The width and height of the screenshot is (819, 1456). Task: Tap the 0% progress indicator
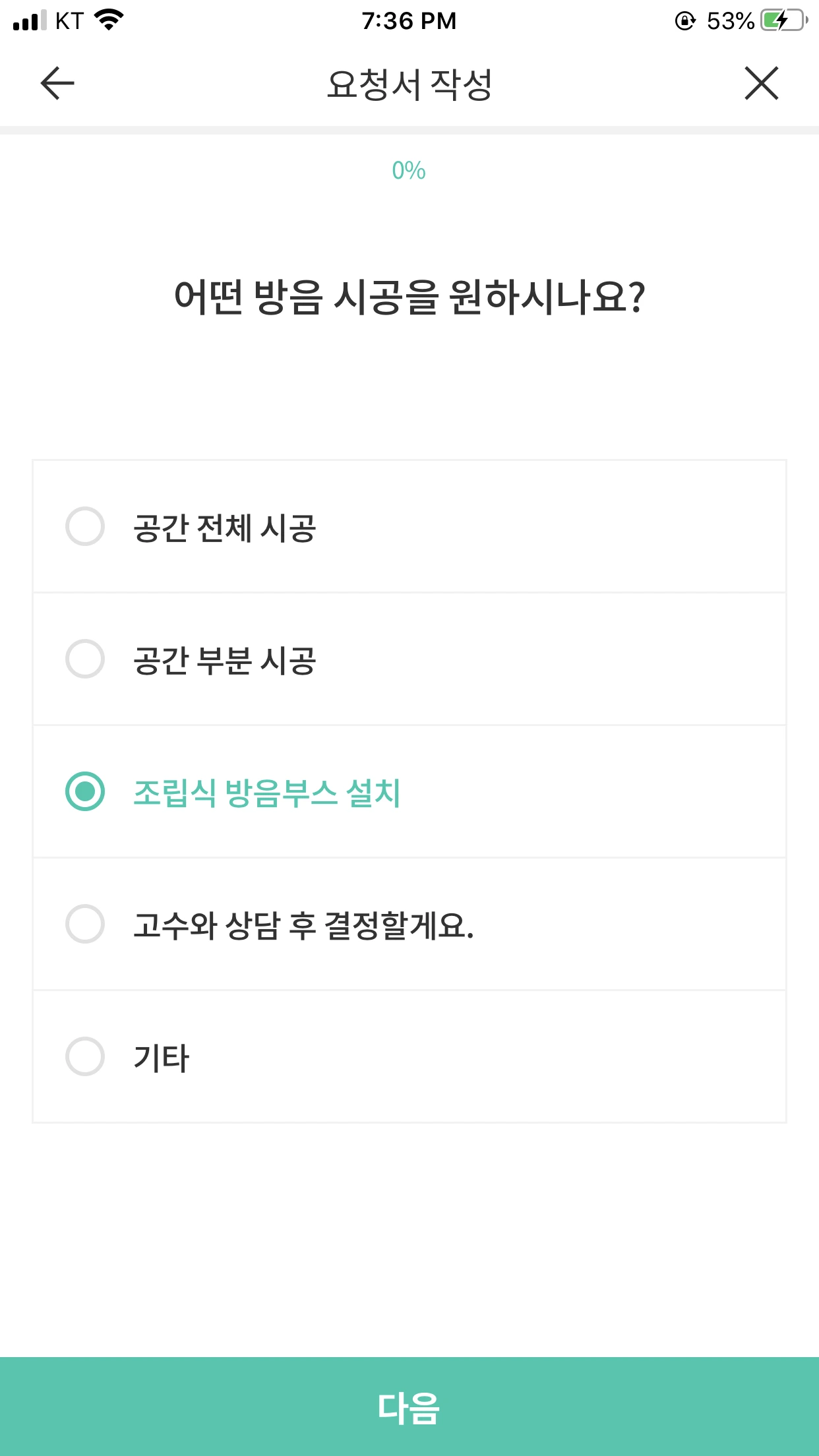(x=409, y=171)
